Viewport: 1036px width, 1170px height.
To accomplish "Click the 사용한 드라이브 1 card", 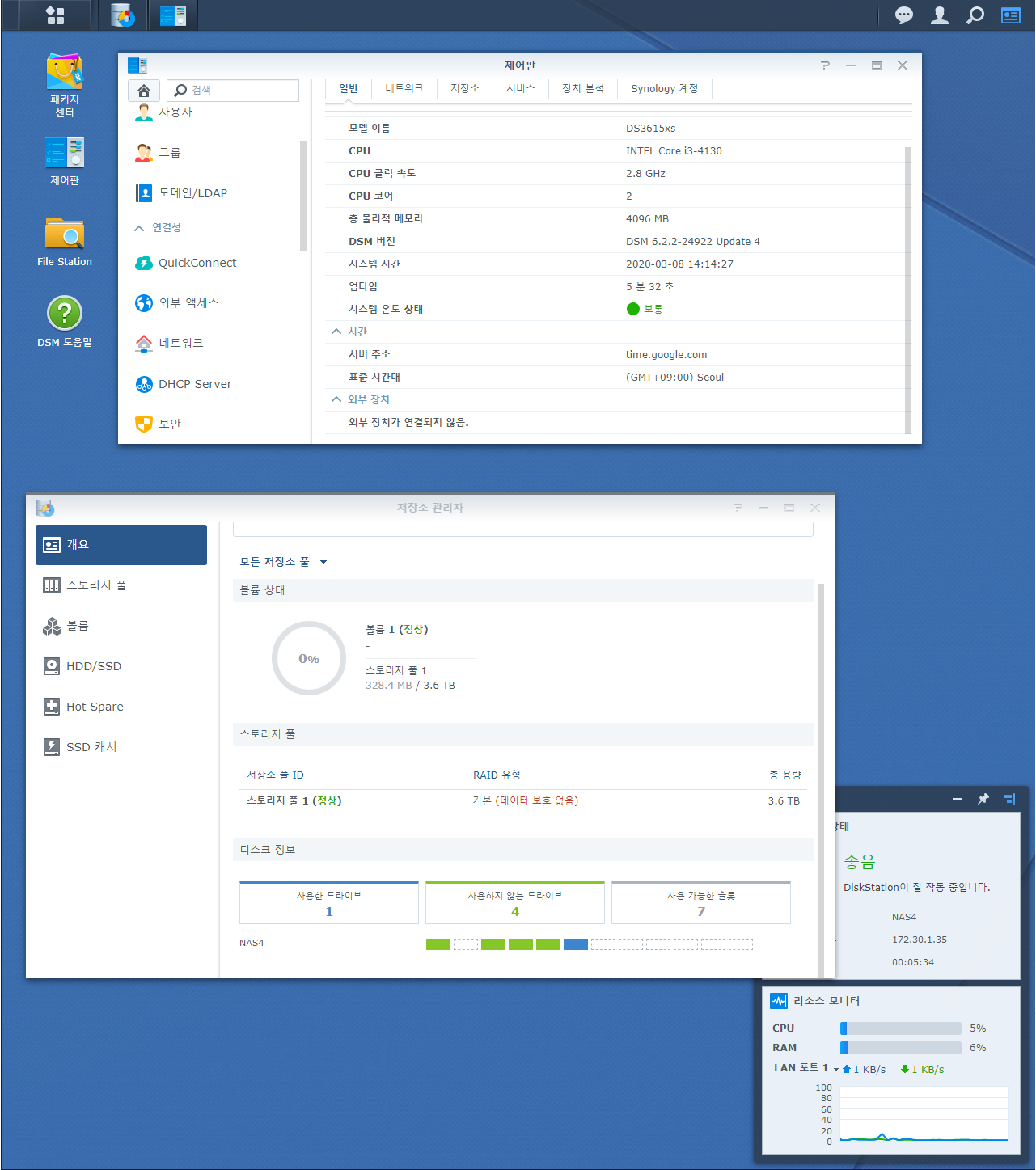I will pyautogui.click(x=329, y=902).
